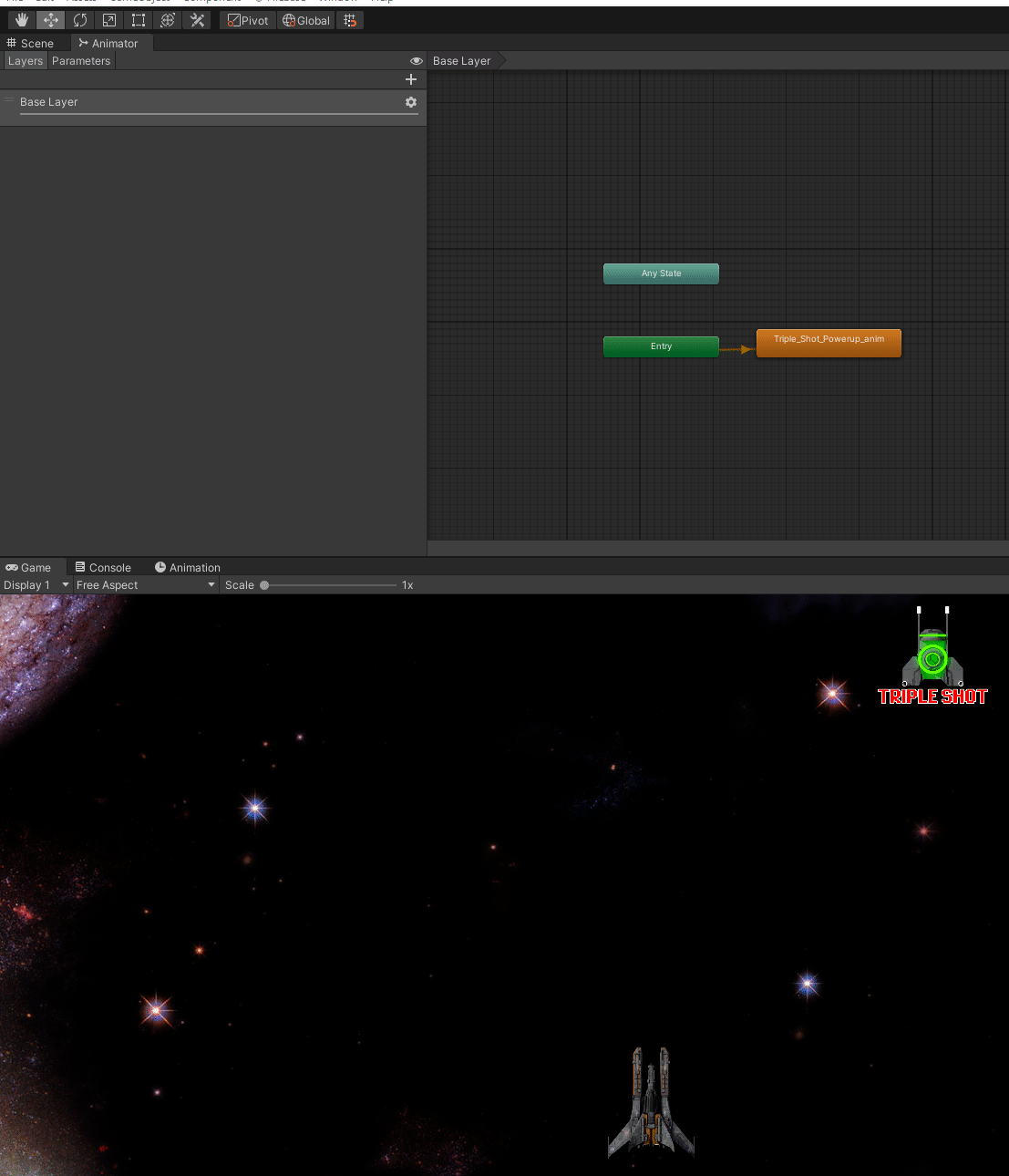Open the Parameters tab in Animator
The image size is (1009, 1176).
81,61
